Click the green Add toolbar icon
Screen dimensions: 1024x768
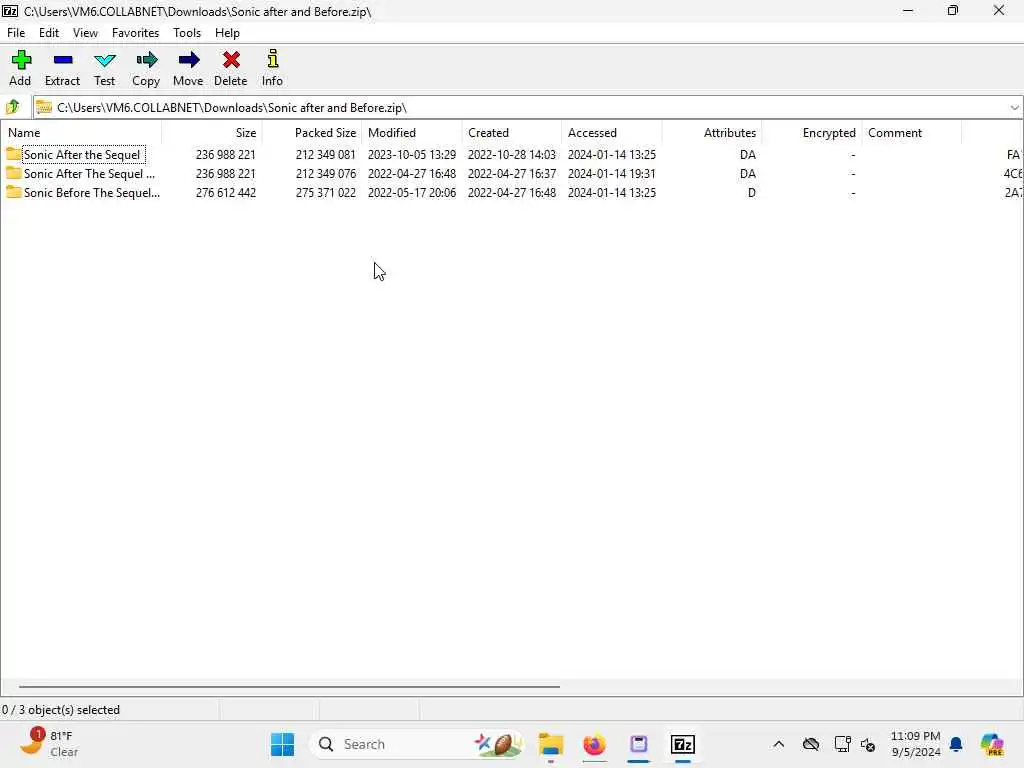tap(21, 60)
